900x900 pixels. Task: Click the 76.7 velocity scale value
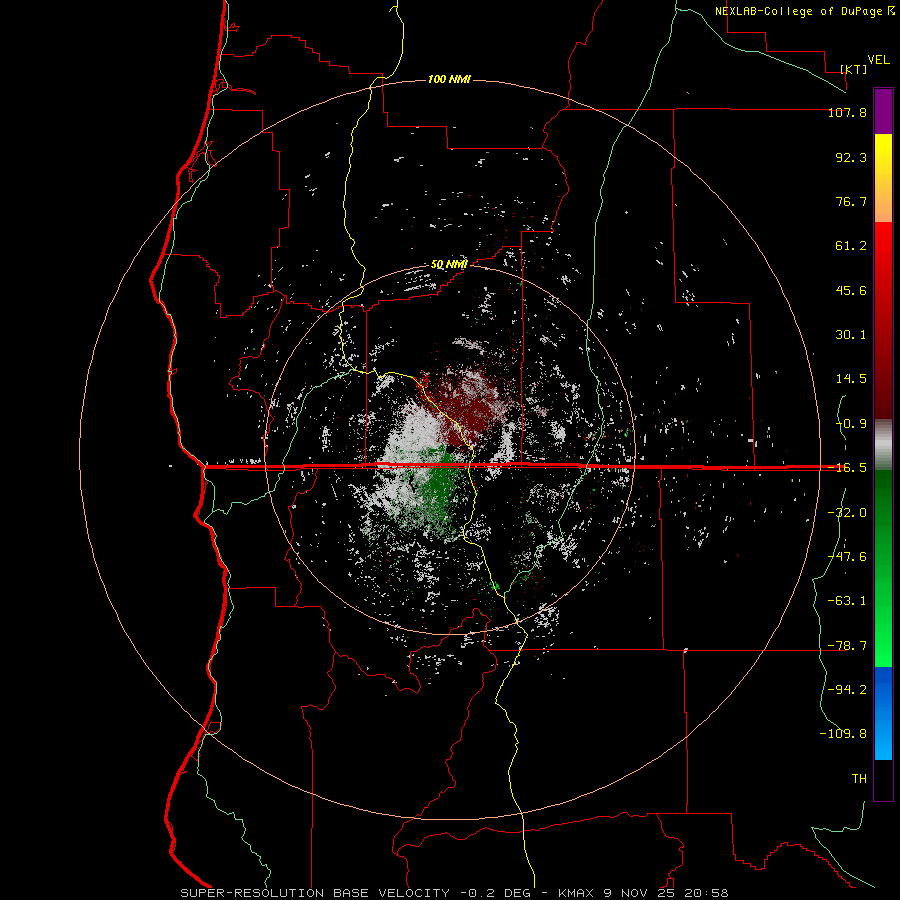coord(851,201)
